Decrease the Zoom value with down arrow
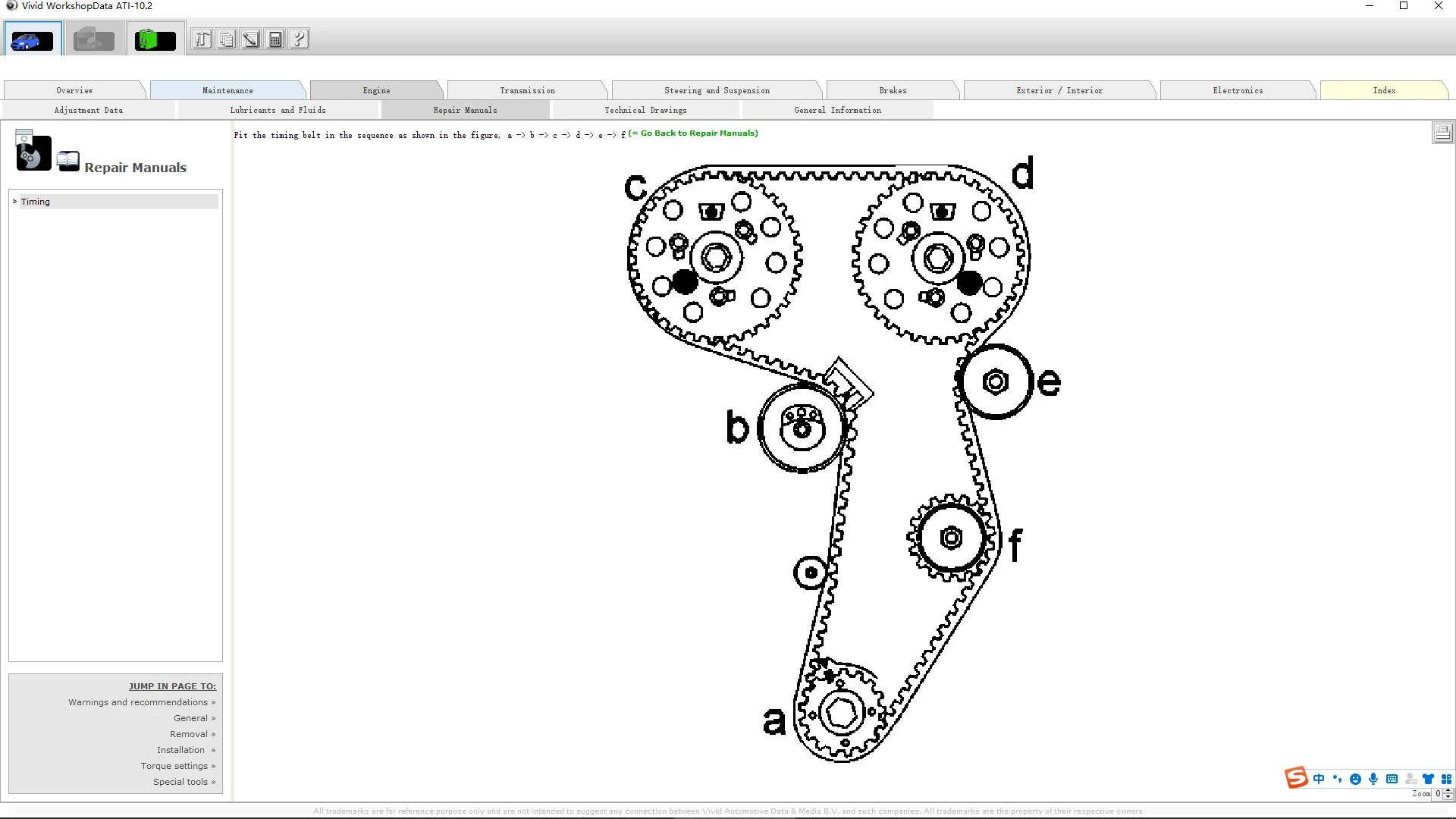The height and width of the screenshot is (819, 1456). pyautogui.click(x=1448, y=797)
